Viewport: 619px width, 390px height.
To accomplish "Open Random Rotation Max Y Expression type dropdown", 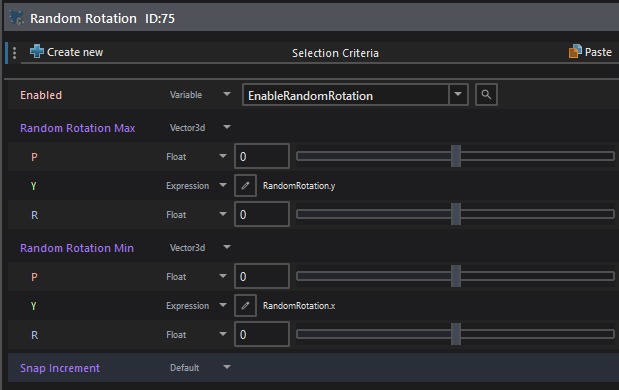I will coord(223,185).
